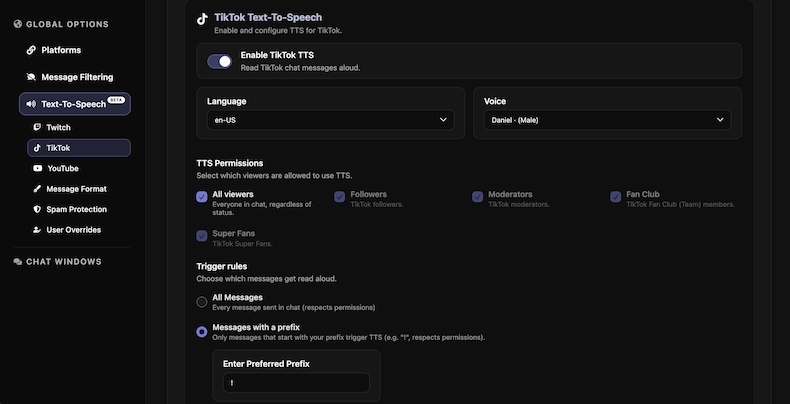Uncheck the All viewers checkbox
This screenshot has width=790, height=404.
(202, 197)
